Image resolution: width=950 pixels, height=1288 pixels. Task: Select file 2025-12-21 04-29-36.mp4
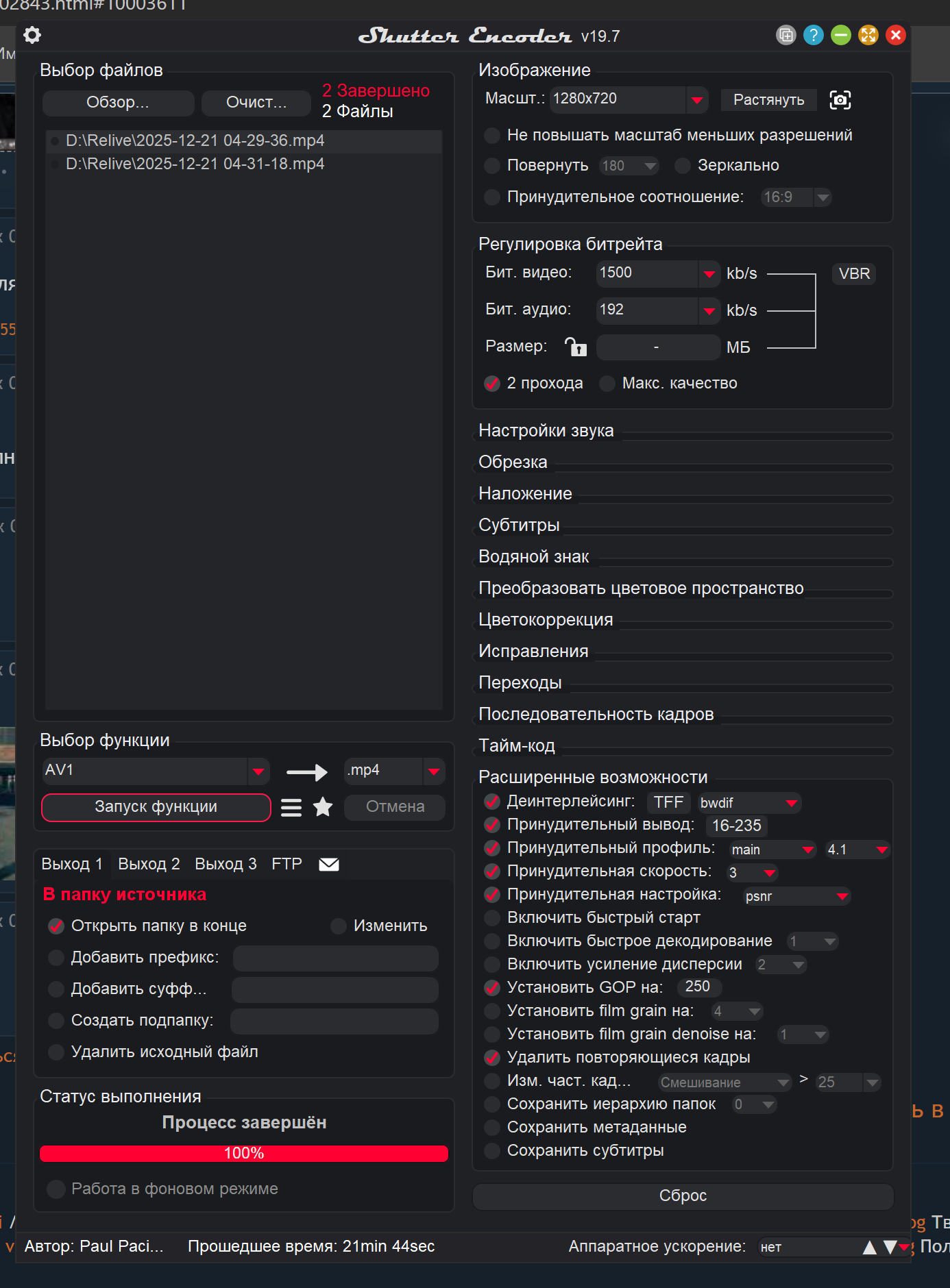[243, 141]
